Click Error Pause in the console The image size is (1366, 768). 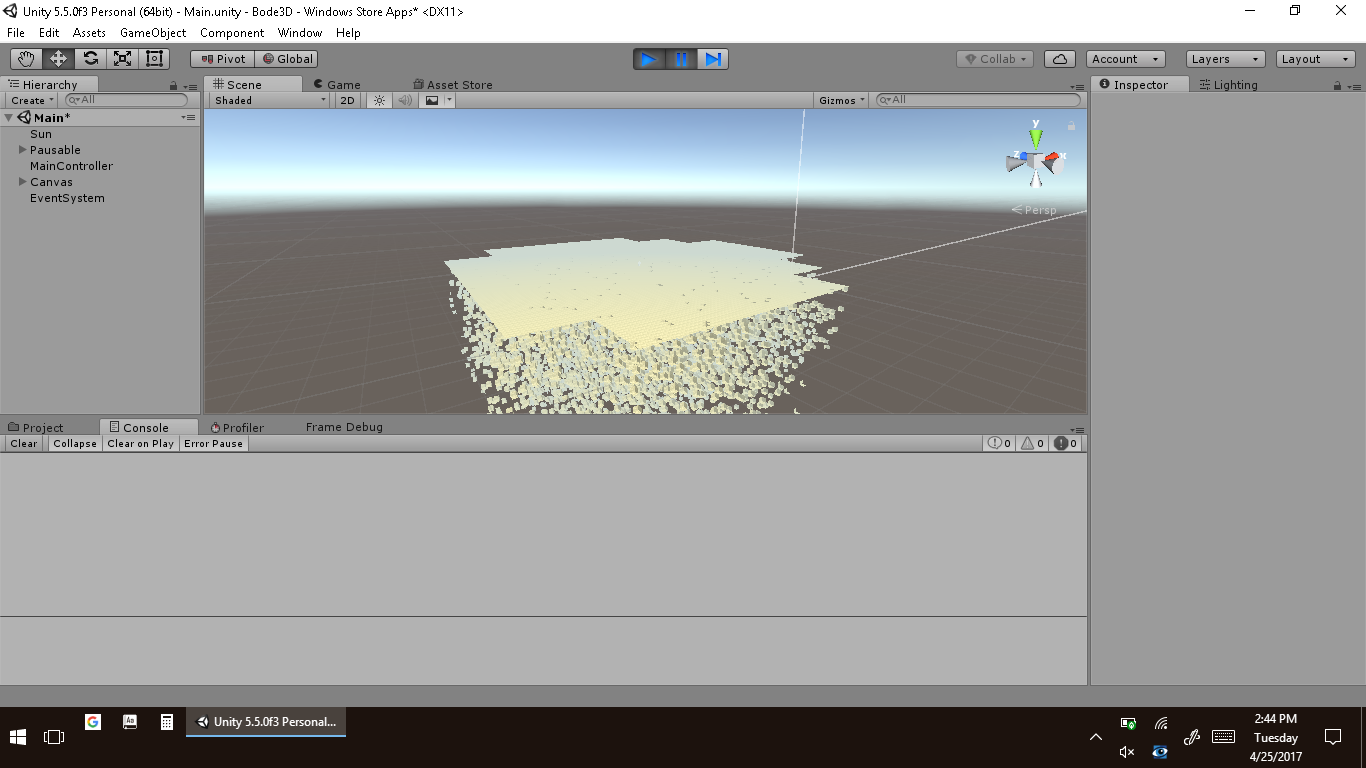213,443
